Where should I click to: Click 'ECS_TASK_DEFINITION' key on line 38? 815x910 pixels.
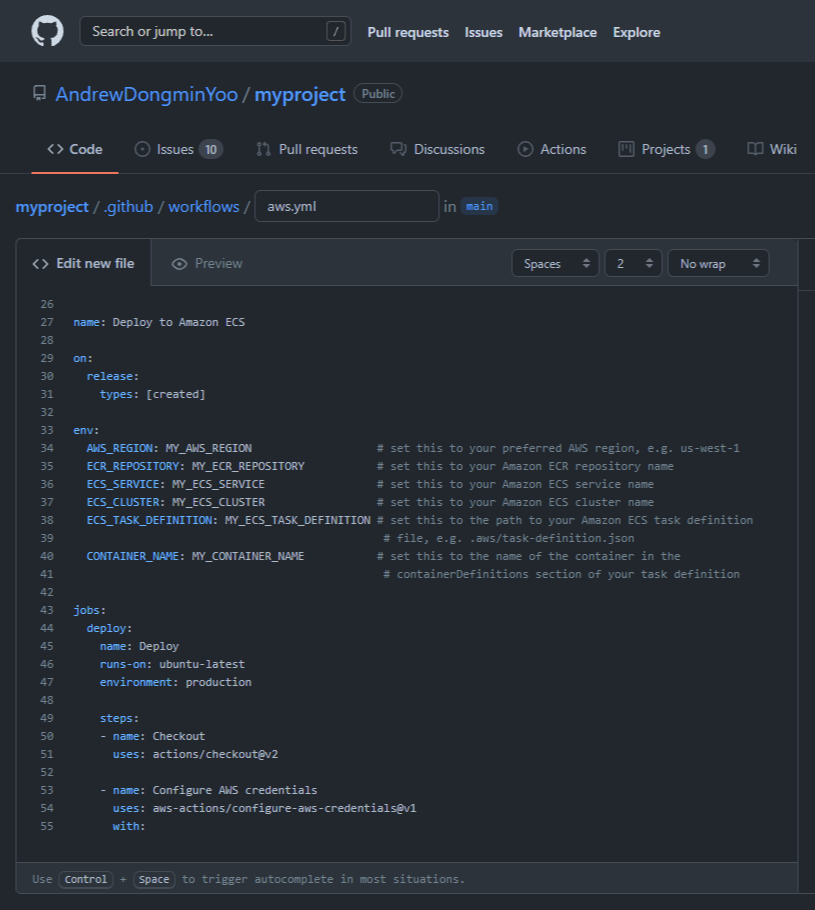coord(150,520)
